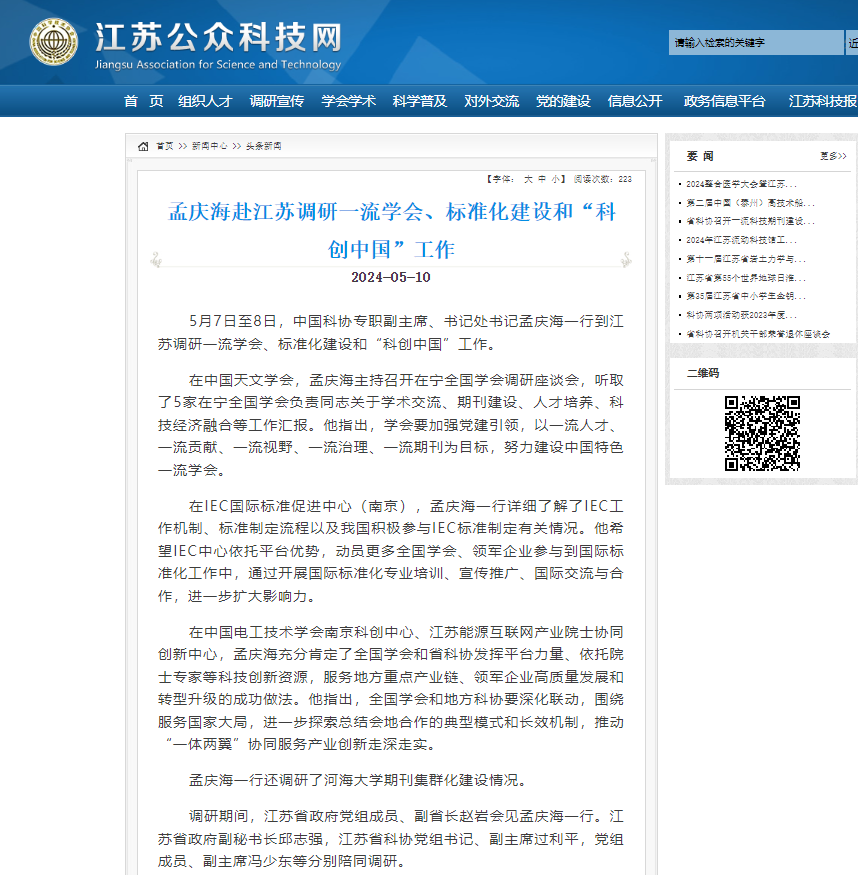This screenshot has width=858, height=875.
Task: Select 信息公开 in the navigation bar
Action: click(634, 101)
